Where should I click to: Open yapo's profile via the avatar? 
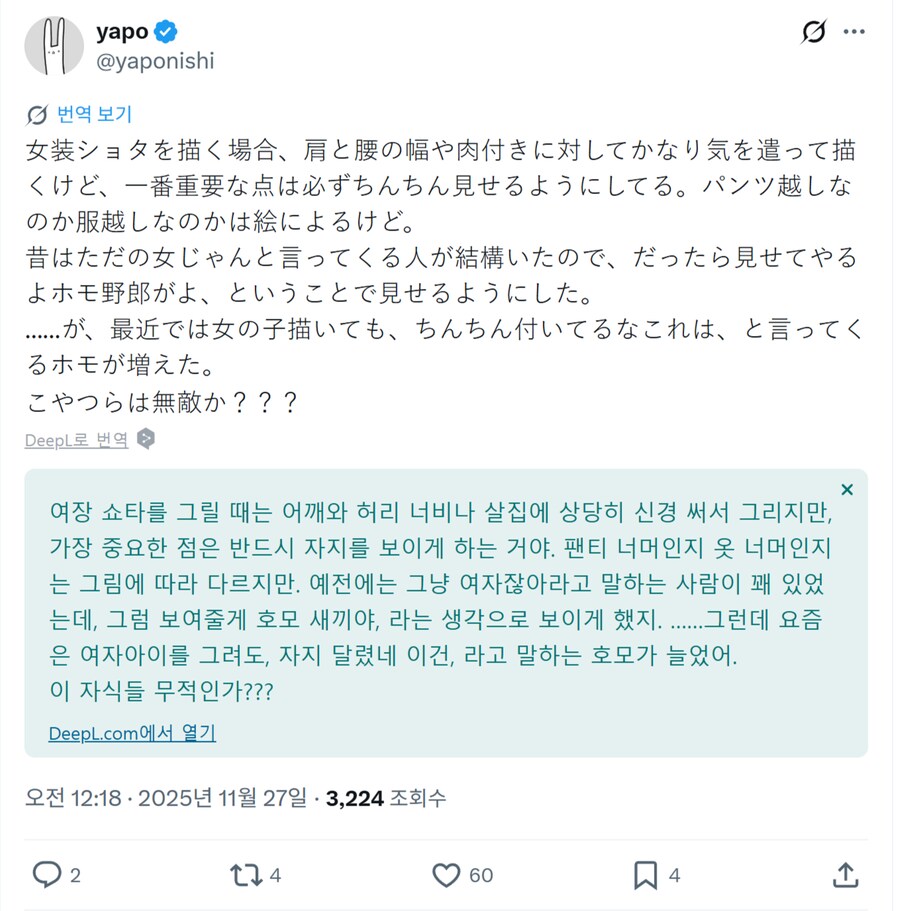[55, 45]
